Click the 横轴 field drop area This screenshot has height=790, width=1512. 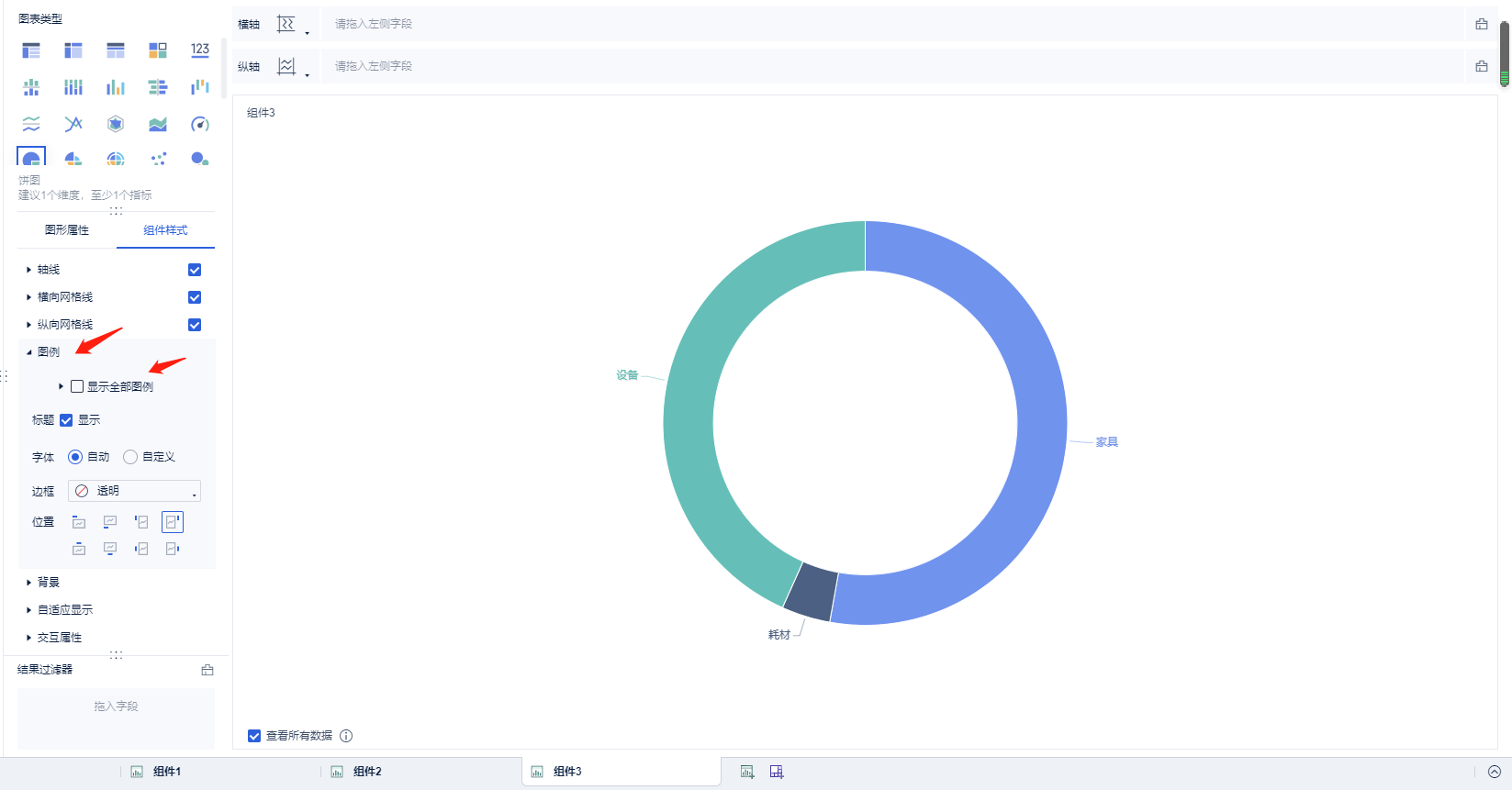click(x=892, y=24)
